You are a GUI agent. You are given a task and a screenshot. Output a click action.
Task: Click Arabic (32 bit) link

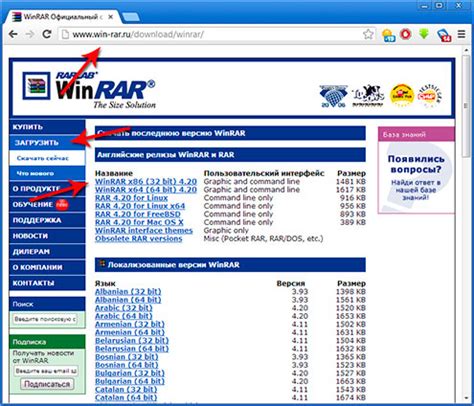pos(124,308)
